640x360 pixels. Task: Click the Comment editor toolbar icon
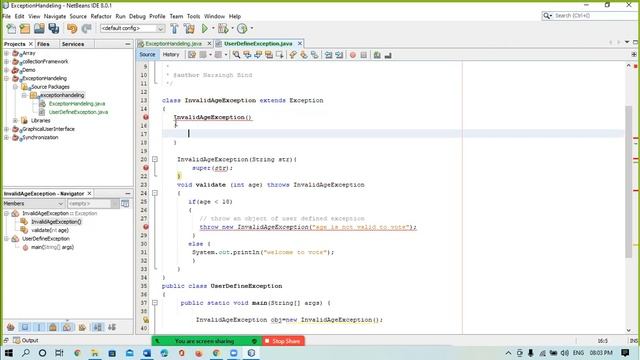click(x=377, y=55)
